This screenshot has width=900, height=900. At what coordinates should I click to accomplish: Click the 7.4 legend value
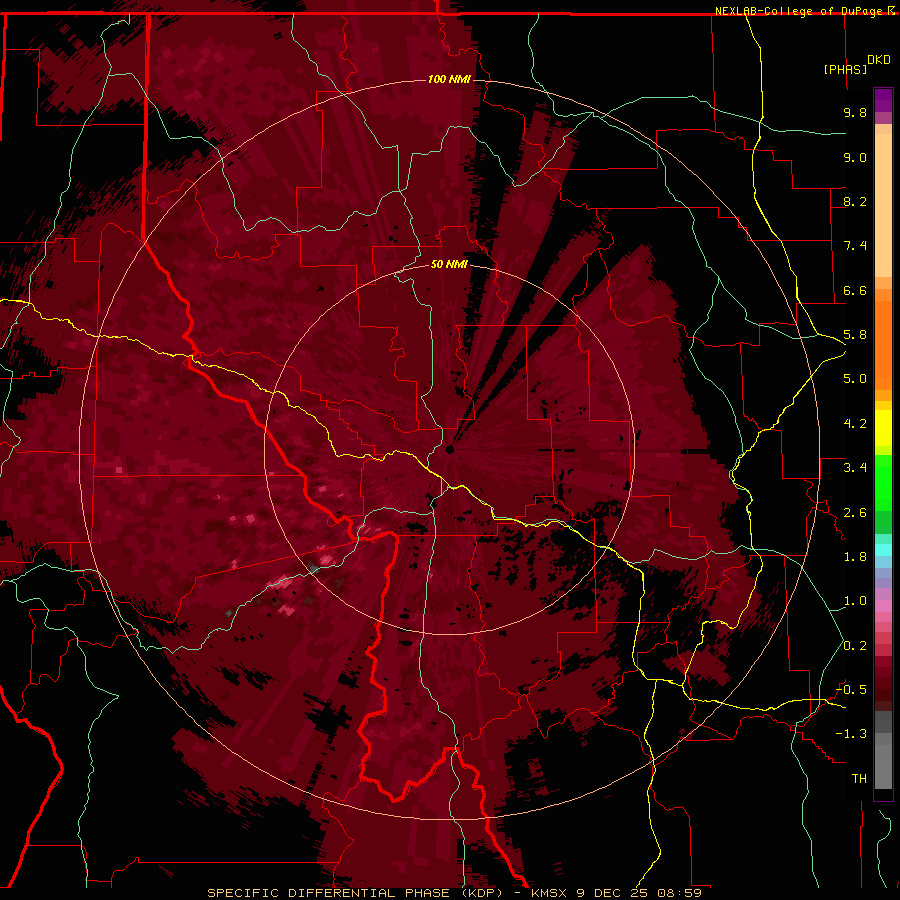[855, 246]
